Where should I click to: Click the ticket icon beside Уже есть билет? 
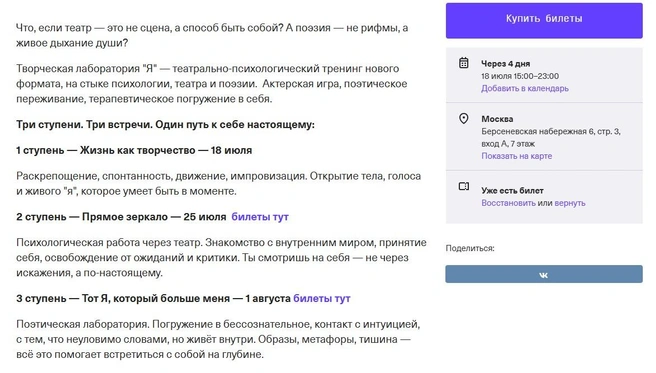point(464,186)
